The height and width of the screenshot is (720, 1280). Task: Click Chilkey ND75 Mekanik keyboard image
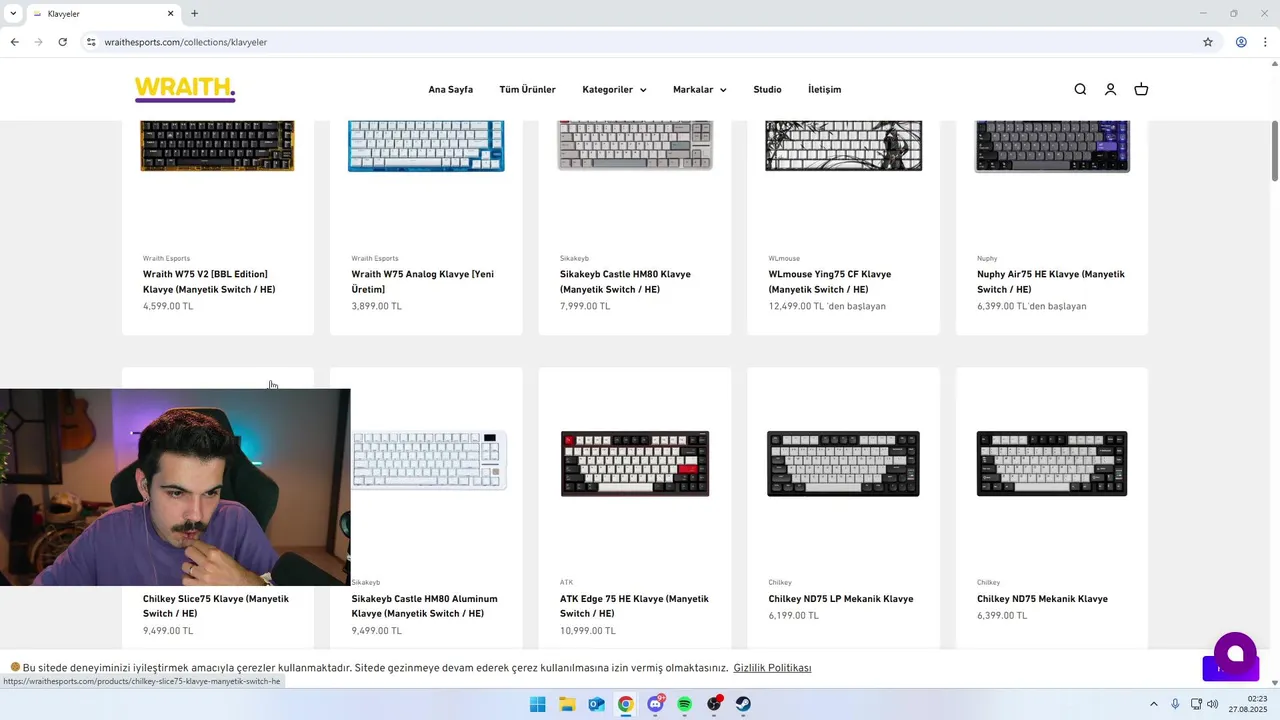[x=1052, y=463]
